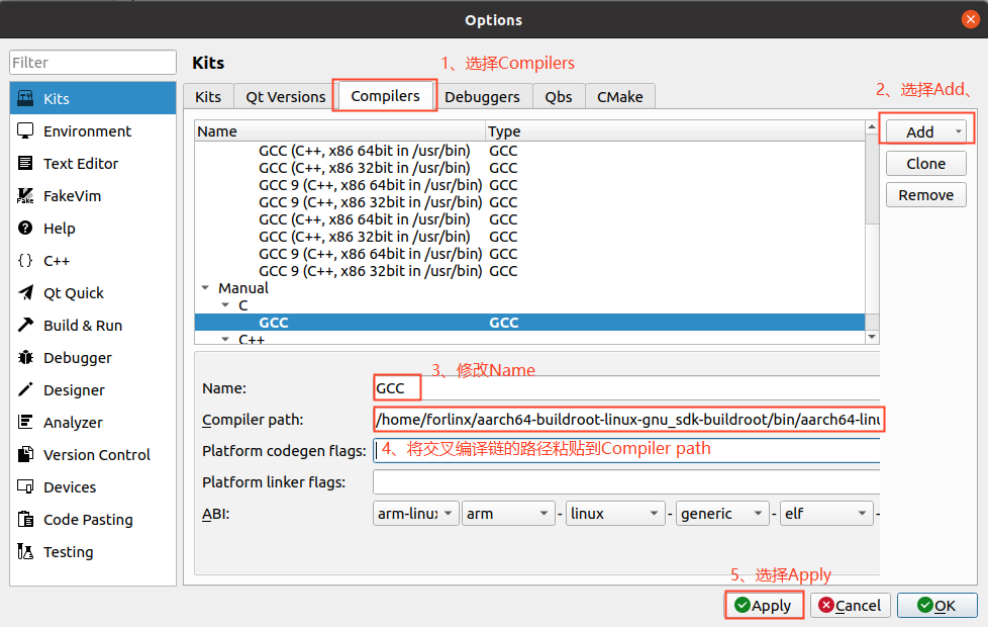This screenshot has height=633, width=992.
Task: Sort by the Name column header
Action: coord(340,131)
